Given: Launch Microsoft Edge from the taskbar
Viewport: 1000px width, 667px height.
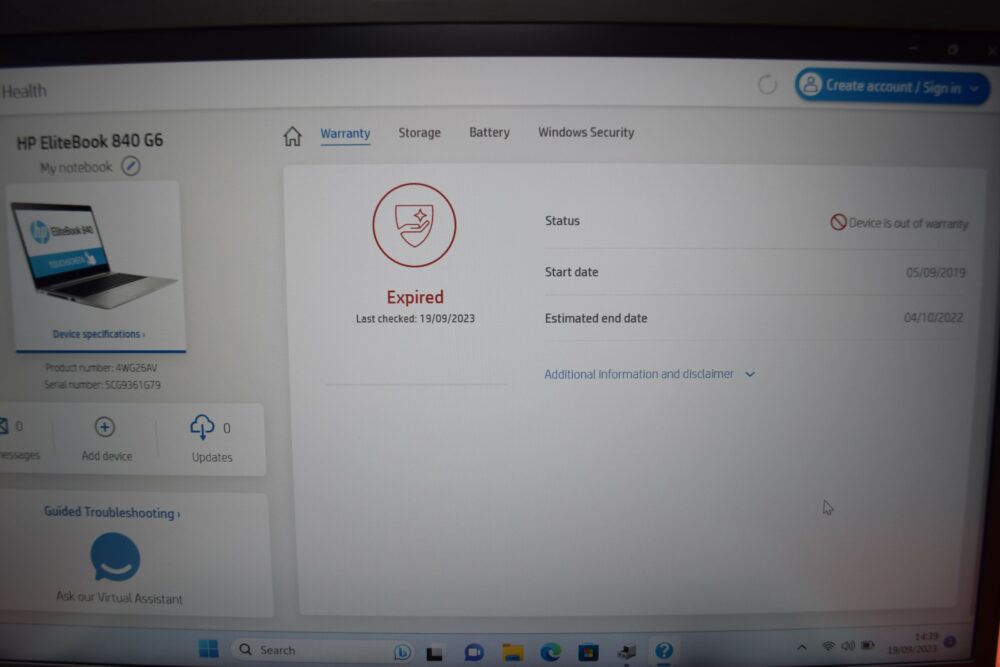Looking at the screenshot, I should click(x=550, y=652).
